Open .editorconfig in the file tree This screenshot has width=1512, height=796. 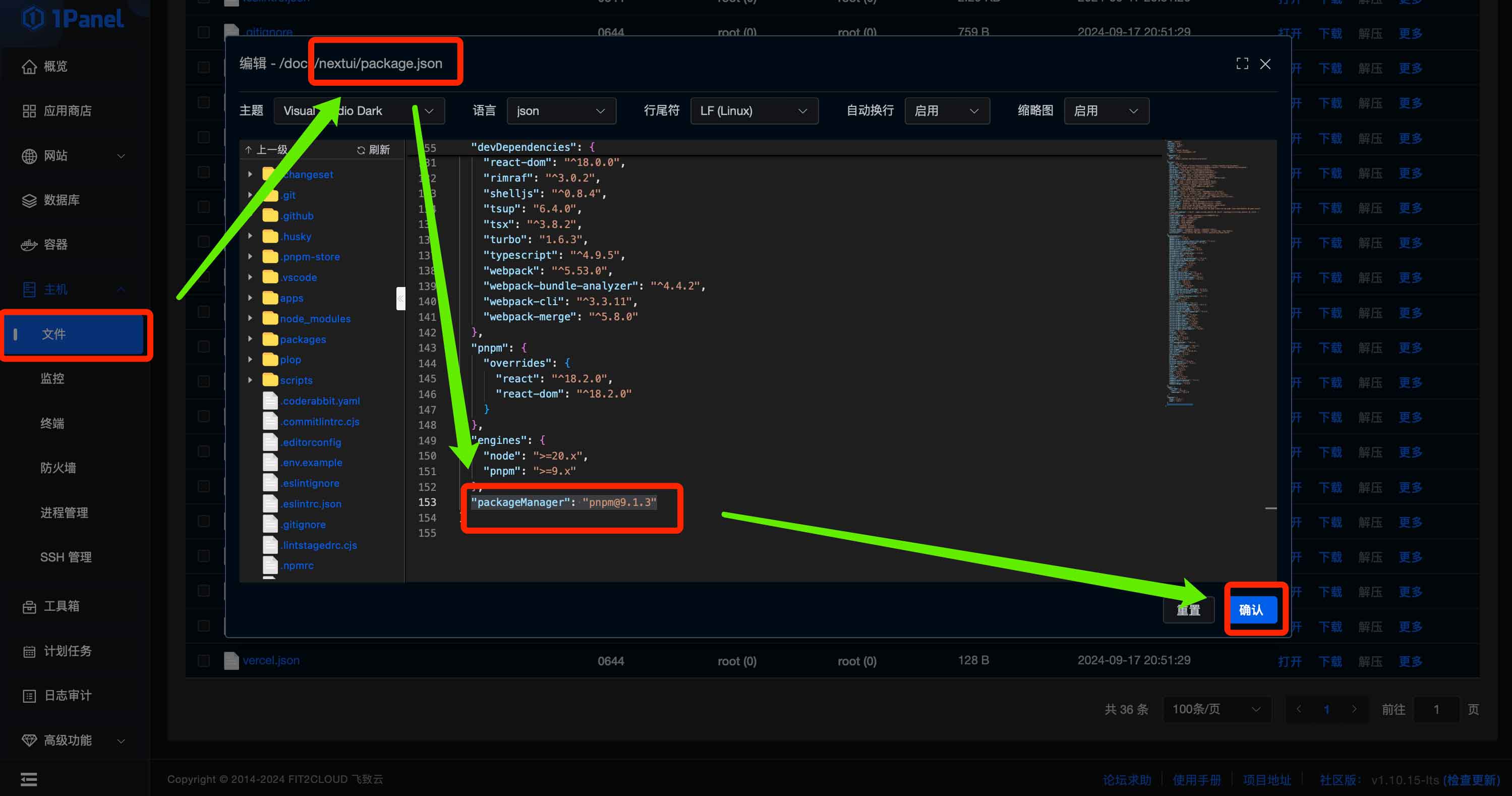pyautogui.click(x=311, y=442)
